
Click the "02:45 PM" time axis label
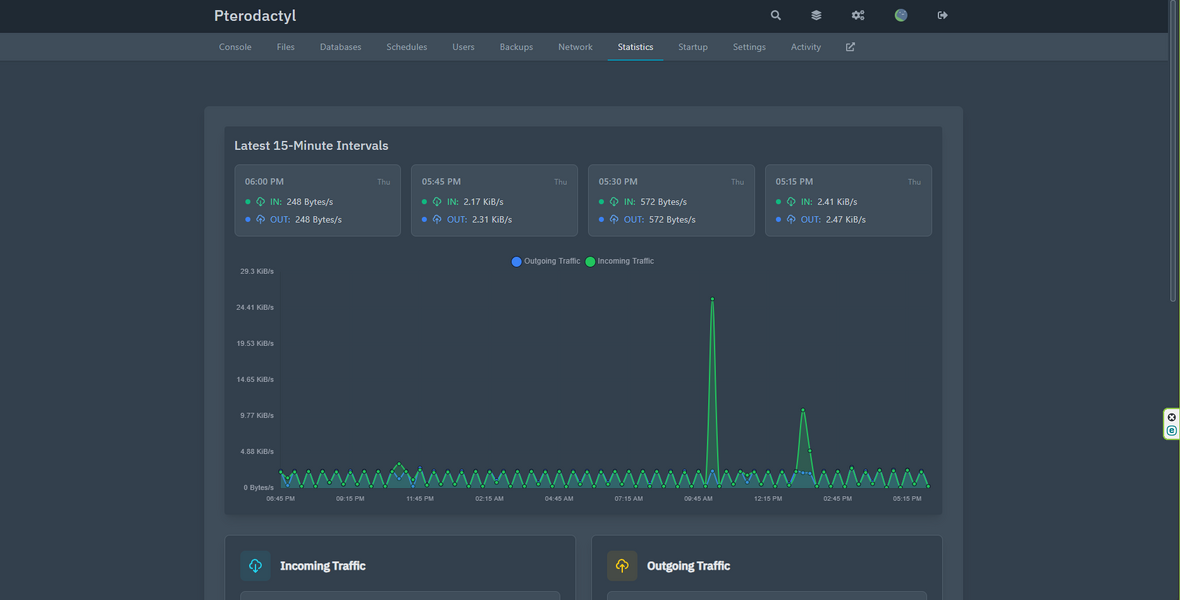point(838,498)
